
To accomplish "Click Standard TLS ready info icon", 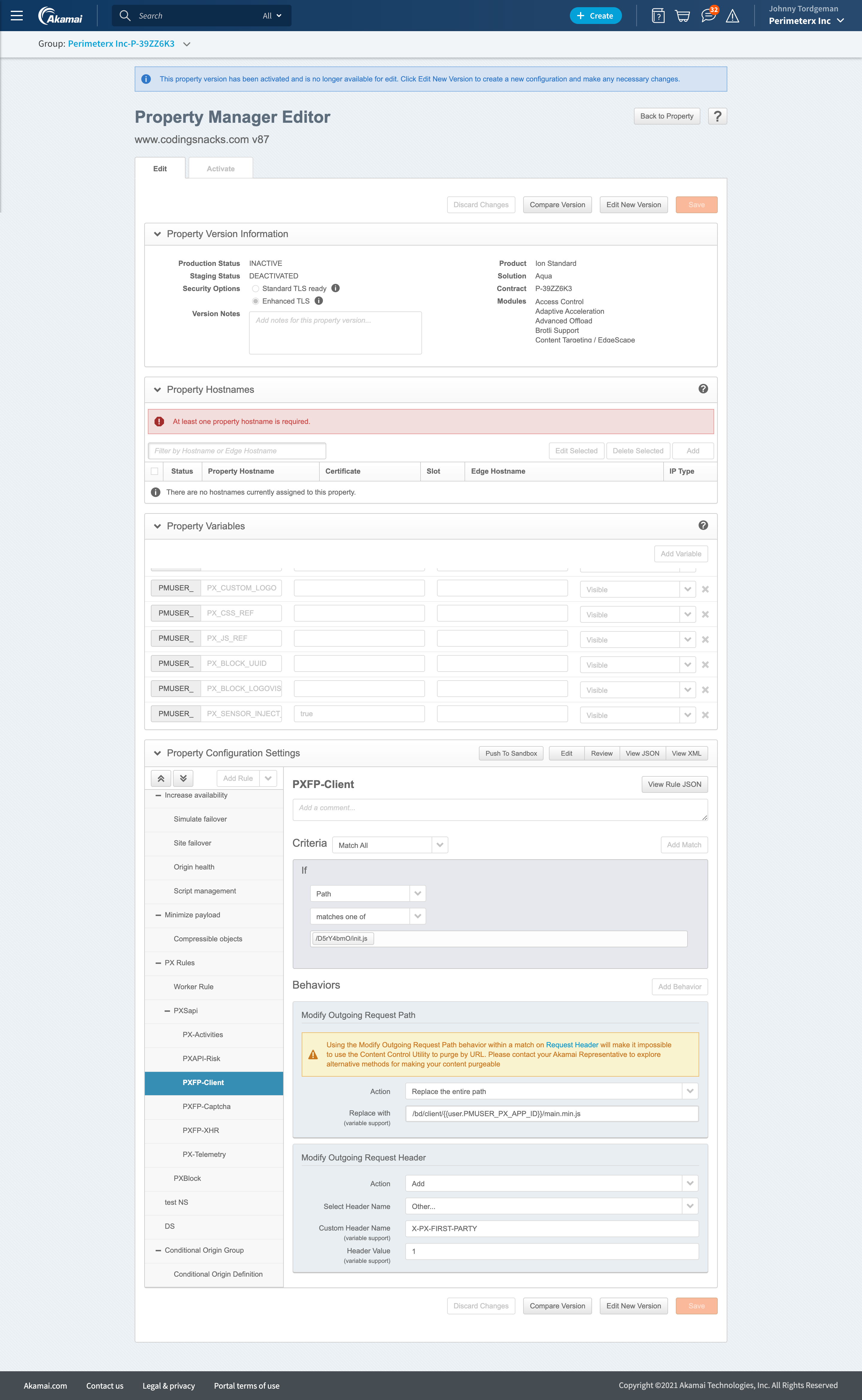I will click(336, 289).
